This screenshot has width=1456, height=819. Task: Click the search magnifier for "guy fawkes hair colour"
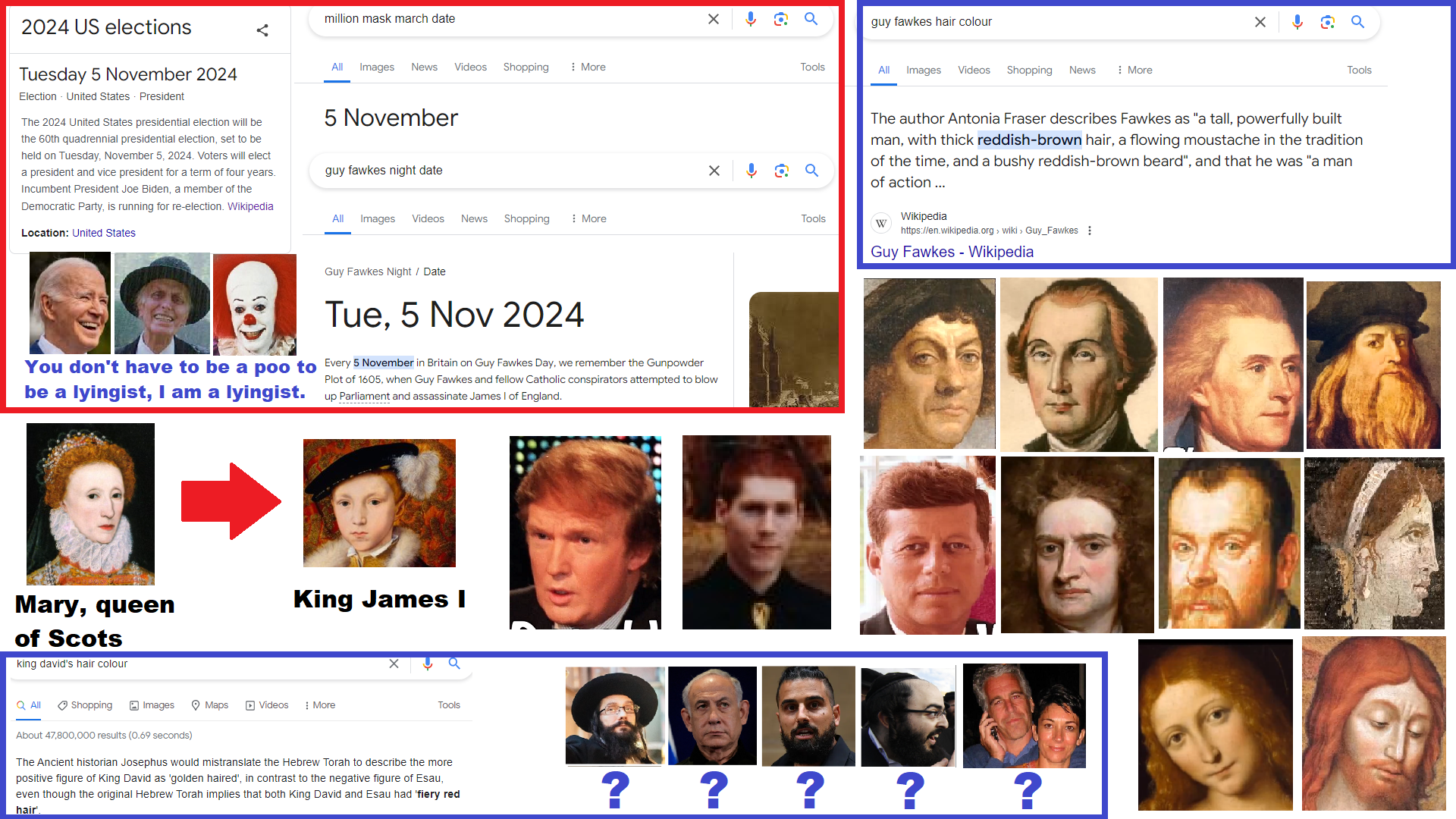pyautogui.click(x=1358, y=22)
